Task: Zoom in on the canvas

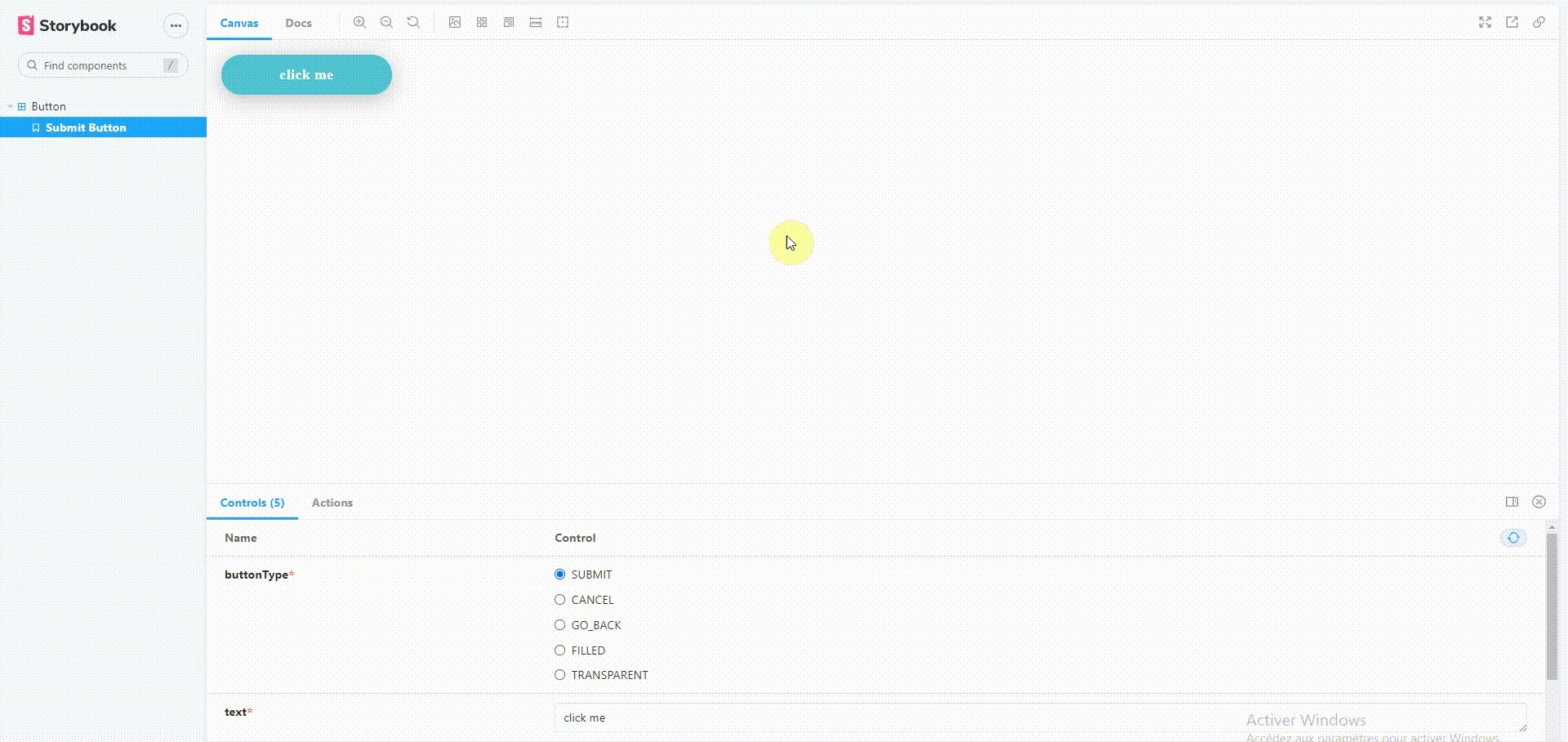Action: click(x=359, y=22)
